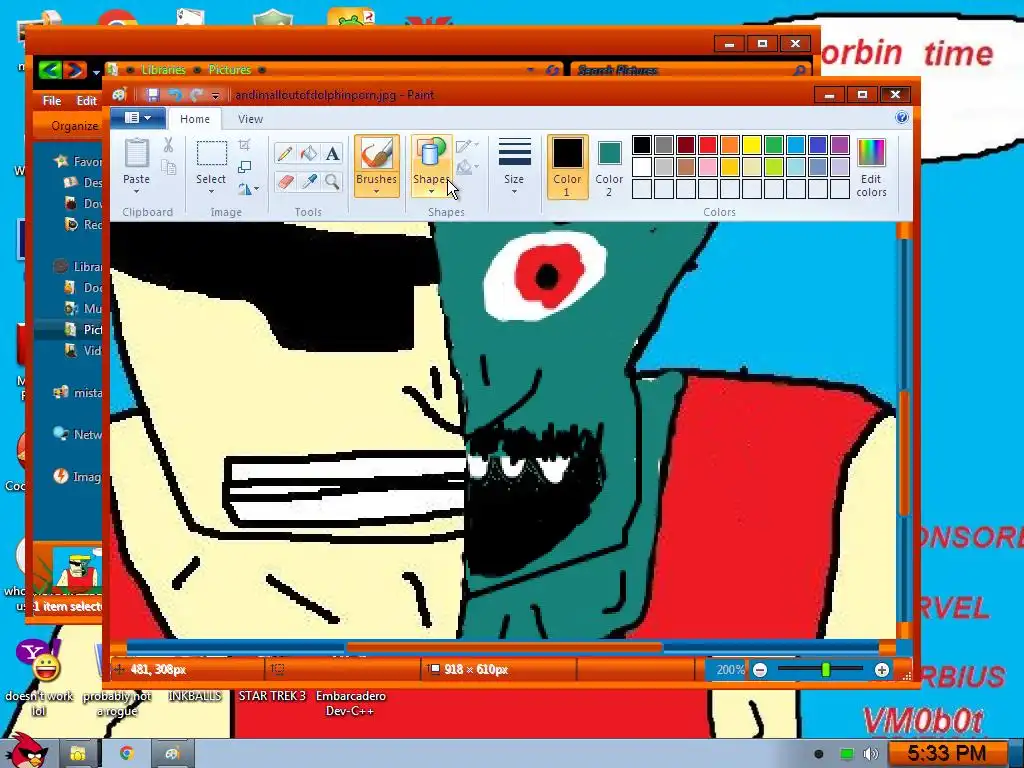The width and height of the screenshot is (1024, 768).
Task: Open the Paint file menu button
Action: coord(138,118)
